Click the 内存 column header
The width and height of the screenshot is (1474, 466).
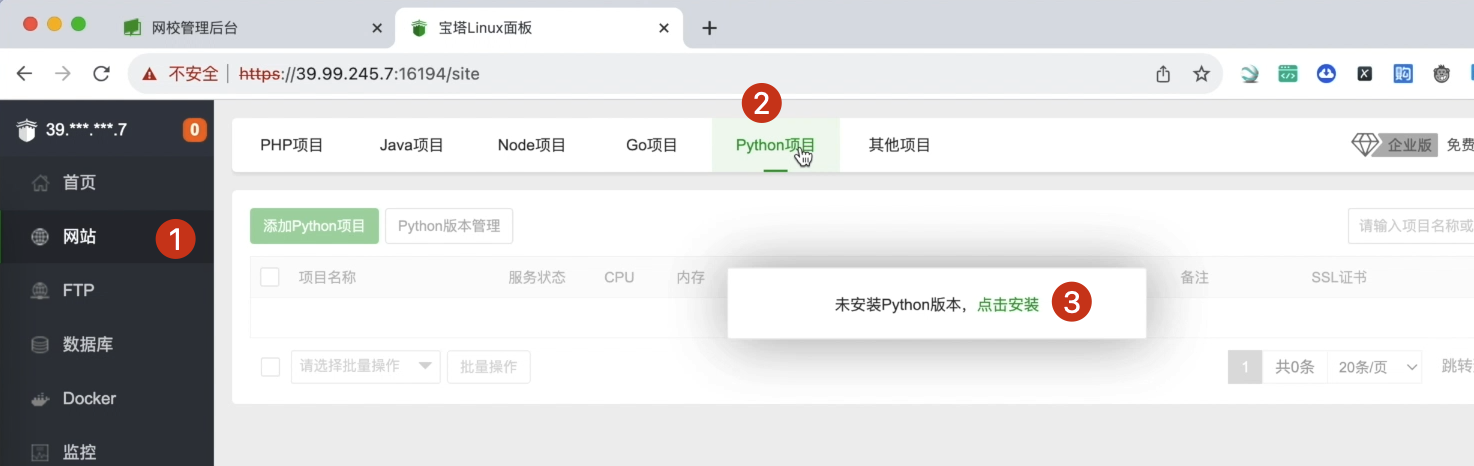[x=691, y=277]
